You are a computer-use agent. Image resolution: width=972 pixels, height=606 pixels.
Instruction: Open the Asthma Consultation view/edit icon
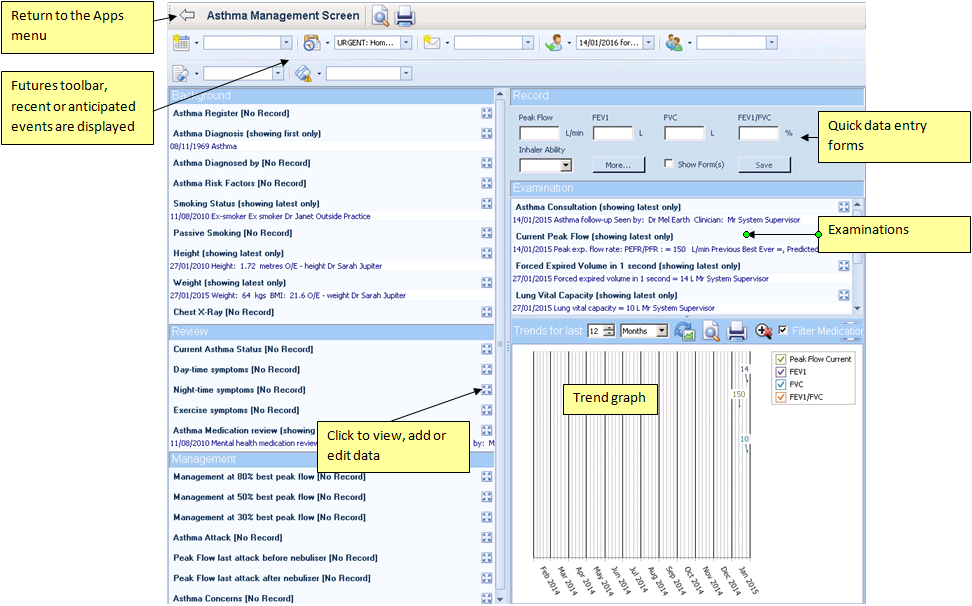coord(844,207)
